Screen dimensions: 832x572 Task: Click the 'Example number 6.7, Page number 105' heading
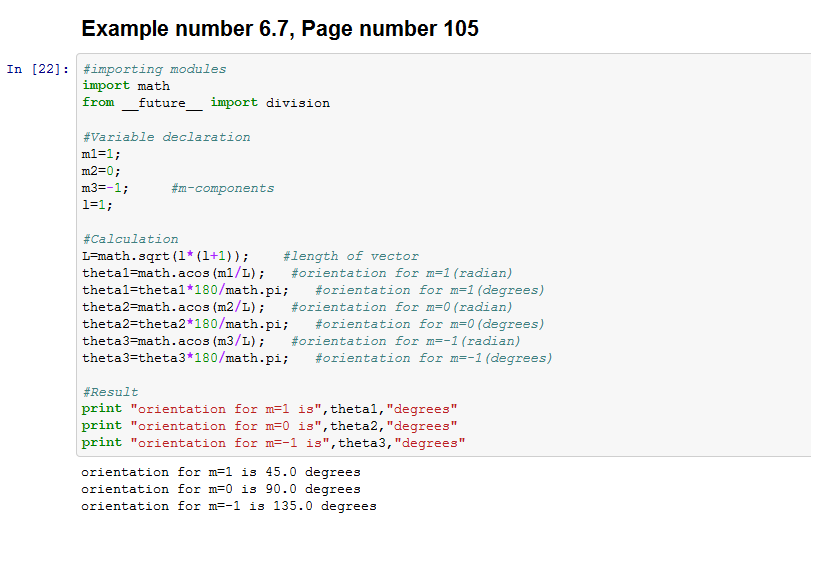coord(280,29)
